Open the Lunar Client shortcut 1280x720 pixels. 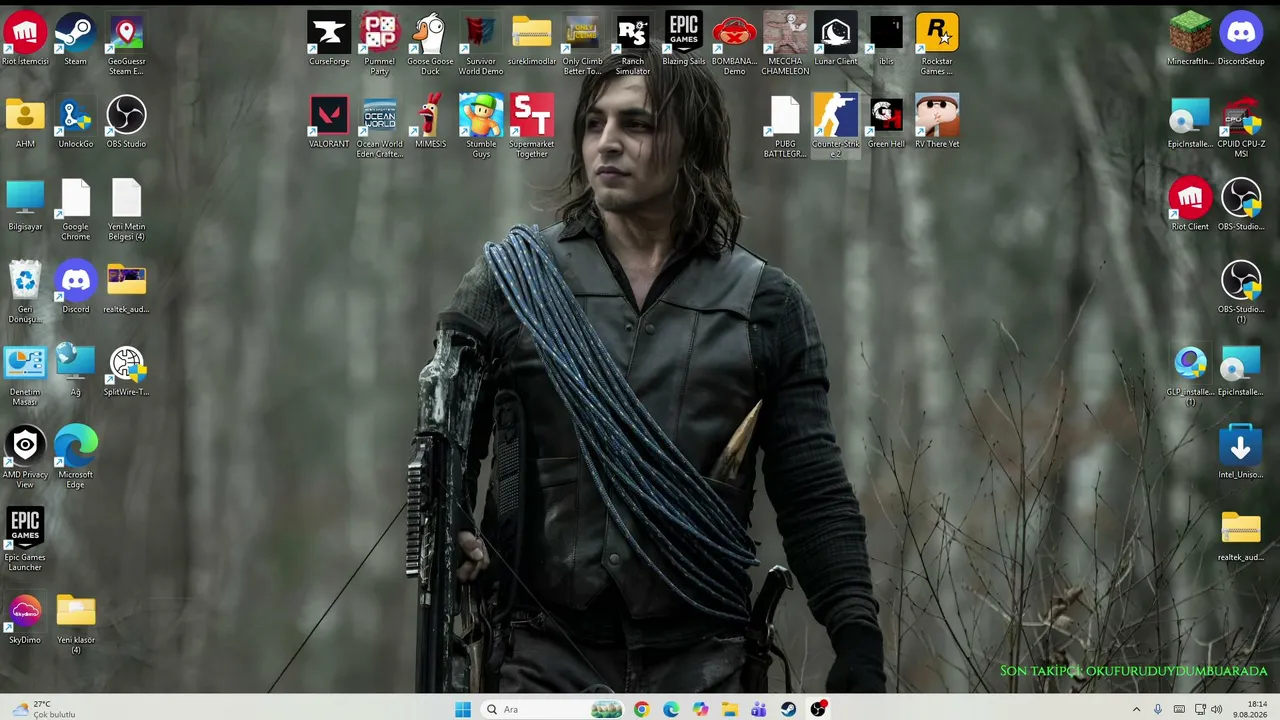click(836, 40)
